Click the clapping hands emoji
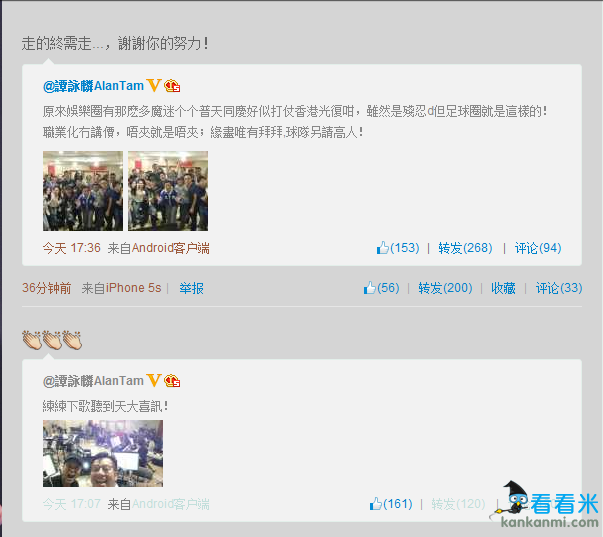603x537 pixels. tap(52, 340)
